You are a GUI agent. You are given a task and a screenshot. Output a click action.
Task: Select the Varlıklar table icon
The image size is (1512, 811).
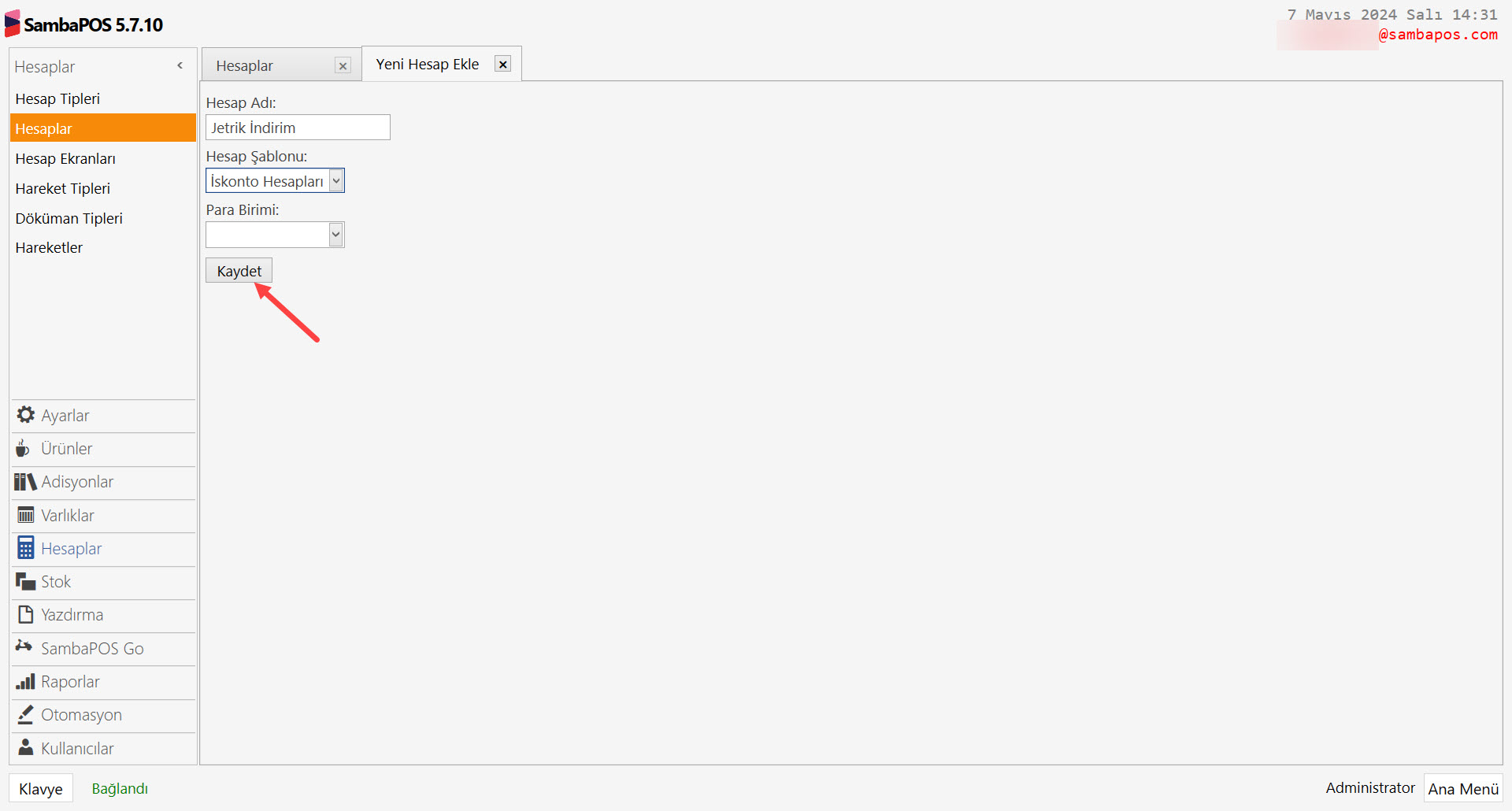(25, 515)
